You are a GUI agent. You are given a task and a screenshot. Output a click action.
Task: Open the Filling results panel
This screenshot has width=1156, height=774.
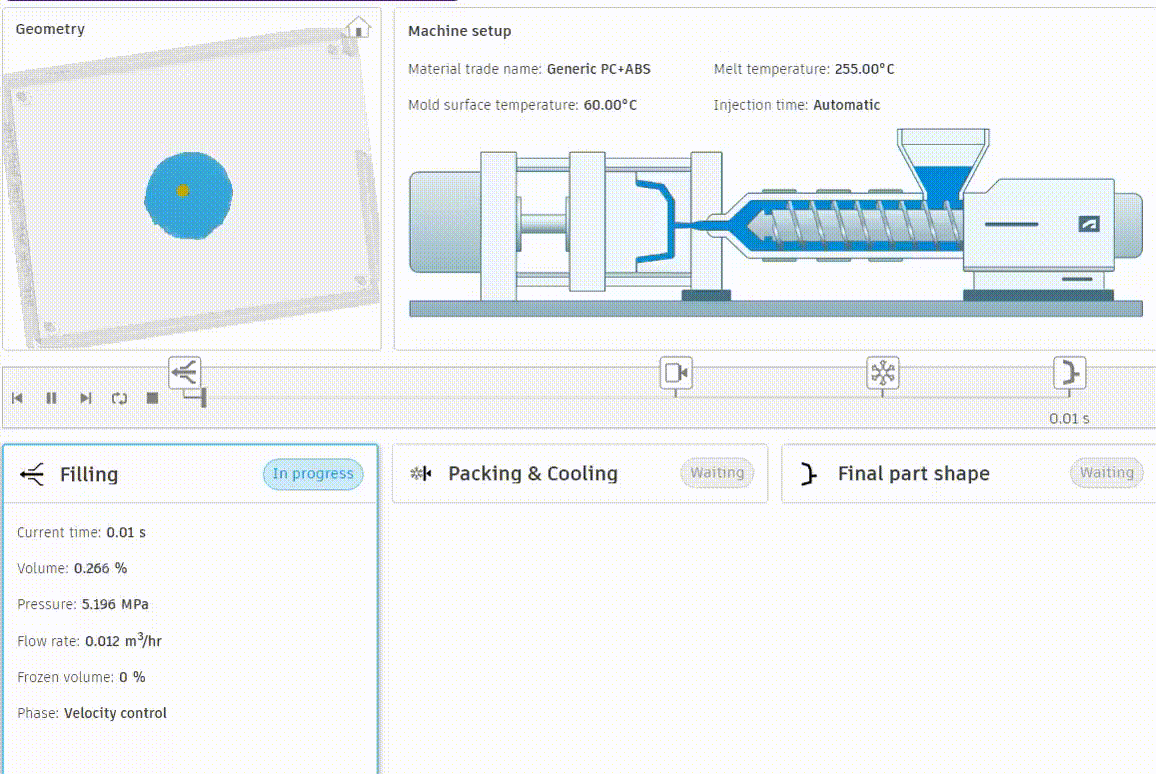click(89, 474)
